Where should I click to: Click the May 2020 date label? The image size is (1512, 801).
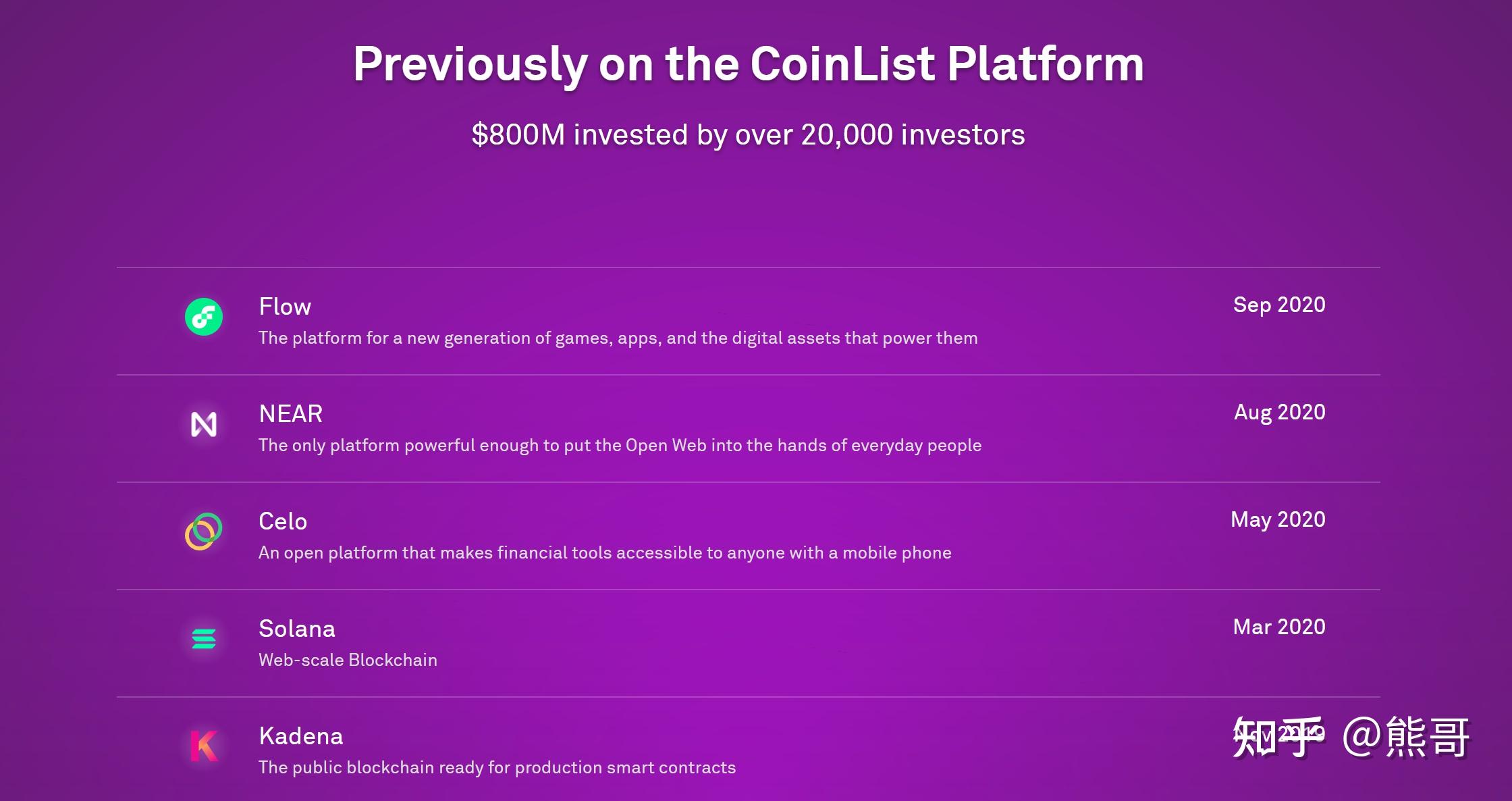pos(1278,520)
